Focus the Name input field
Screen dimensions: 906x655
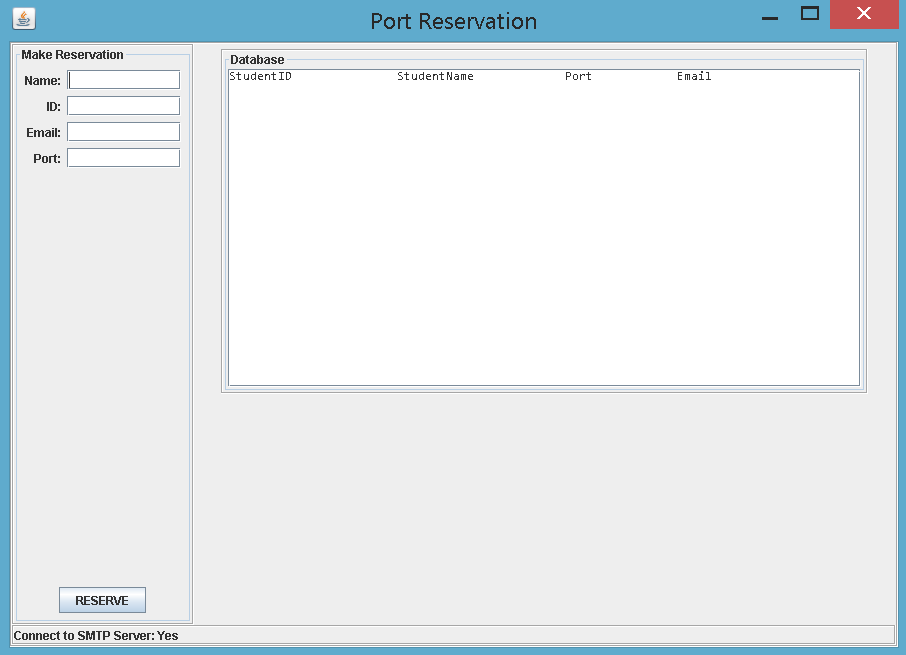(124, 80)
